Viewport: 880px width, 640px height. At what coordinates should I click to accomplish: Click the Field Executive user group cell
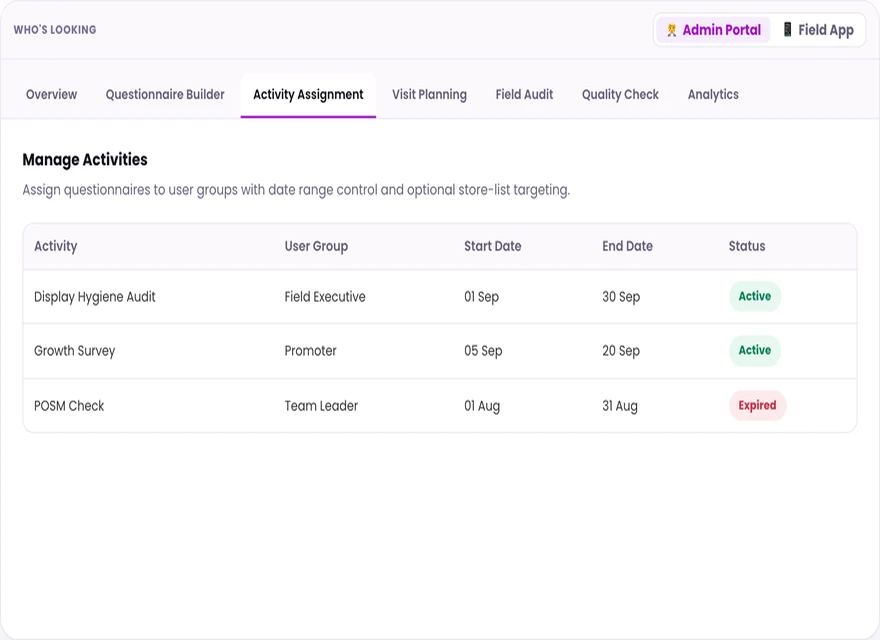tap(325, 296)
